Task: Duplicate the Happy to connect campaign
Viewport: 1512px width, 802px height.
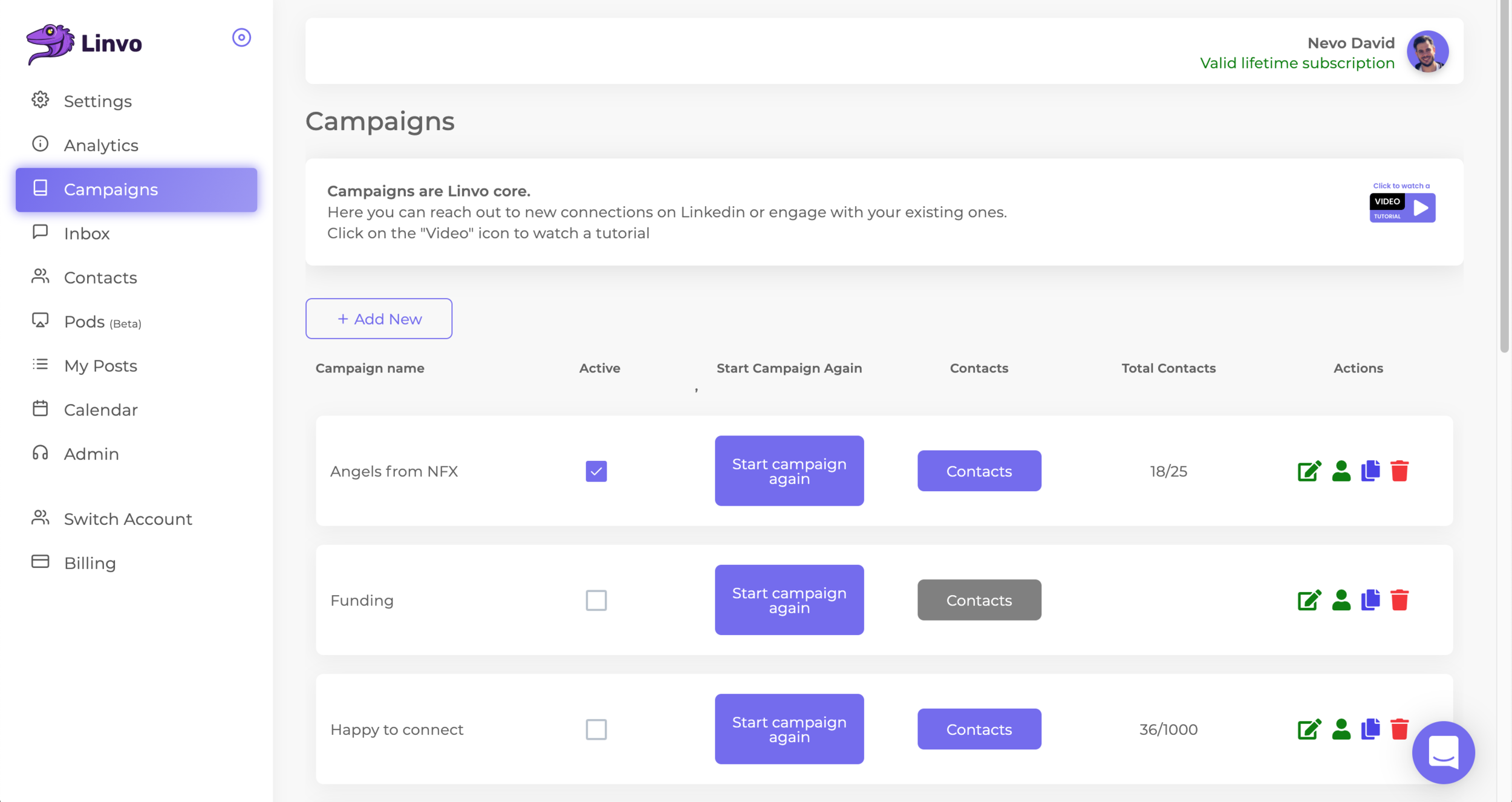Action: point(1370,729)
